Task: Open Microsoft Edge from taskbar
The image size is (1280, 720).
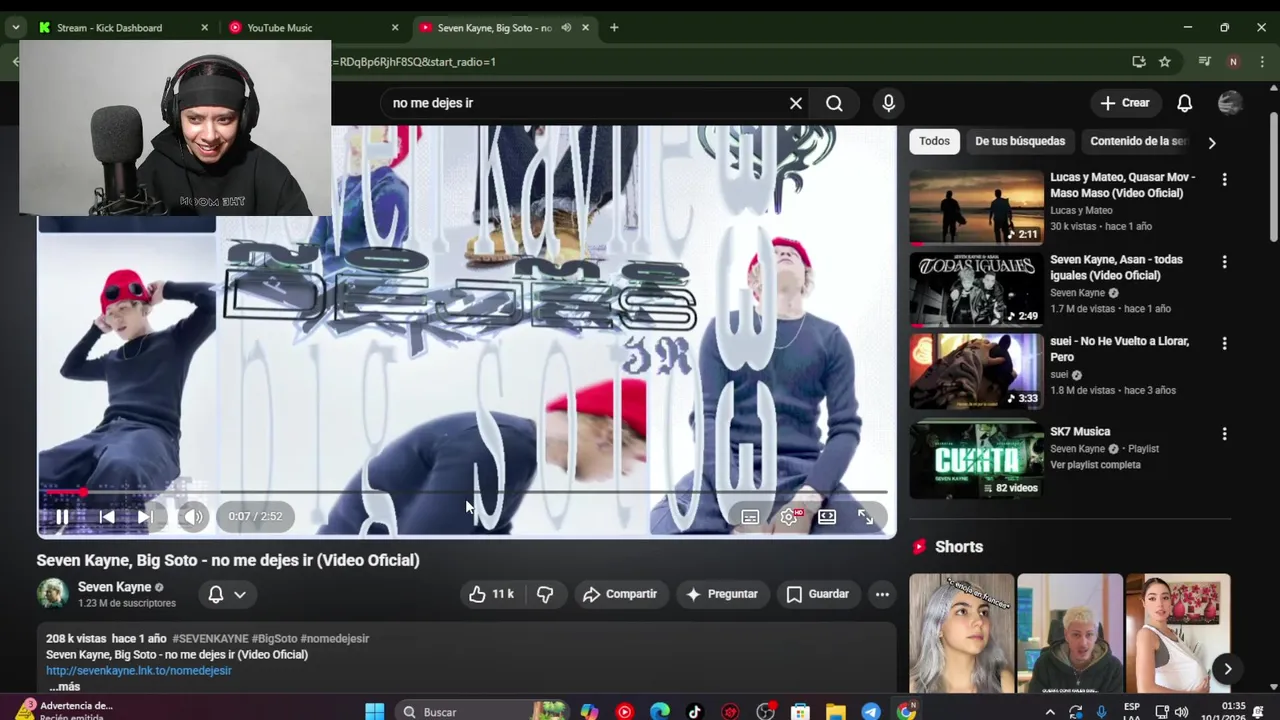Action: coord(660,712)
